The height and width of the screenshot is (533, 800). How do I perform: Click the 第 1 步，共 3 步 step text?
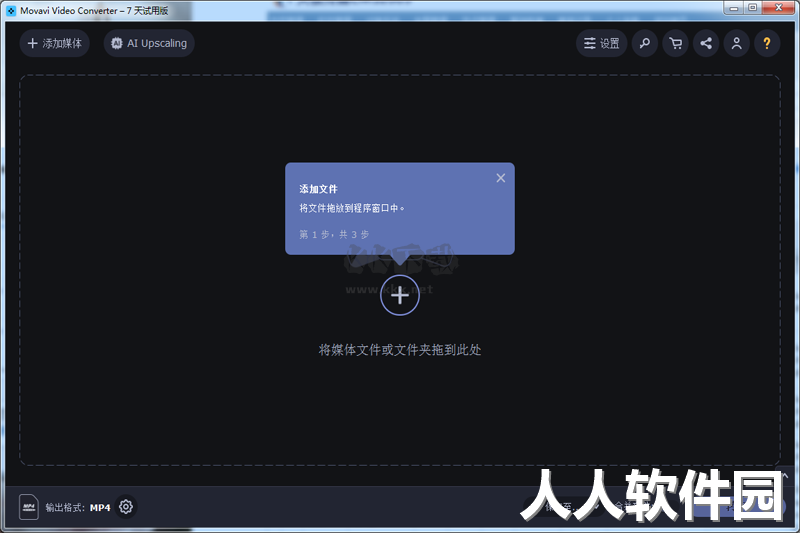[x=334, y=235]
